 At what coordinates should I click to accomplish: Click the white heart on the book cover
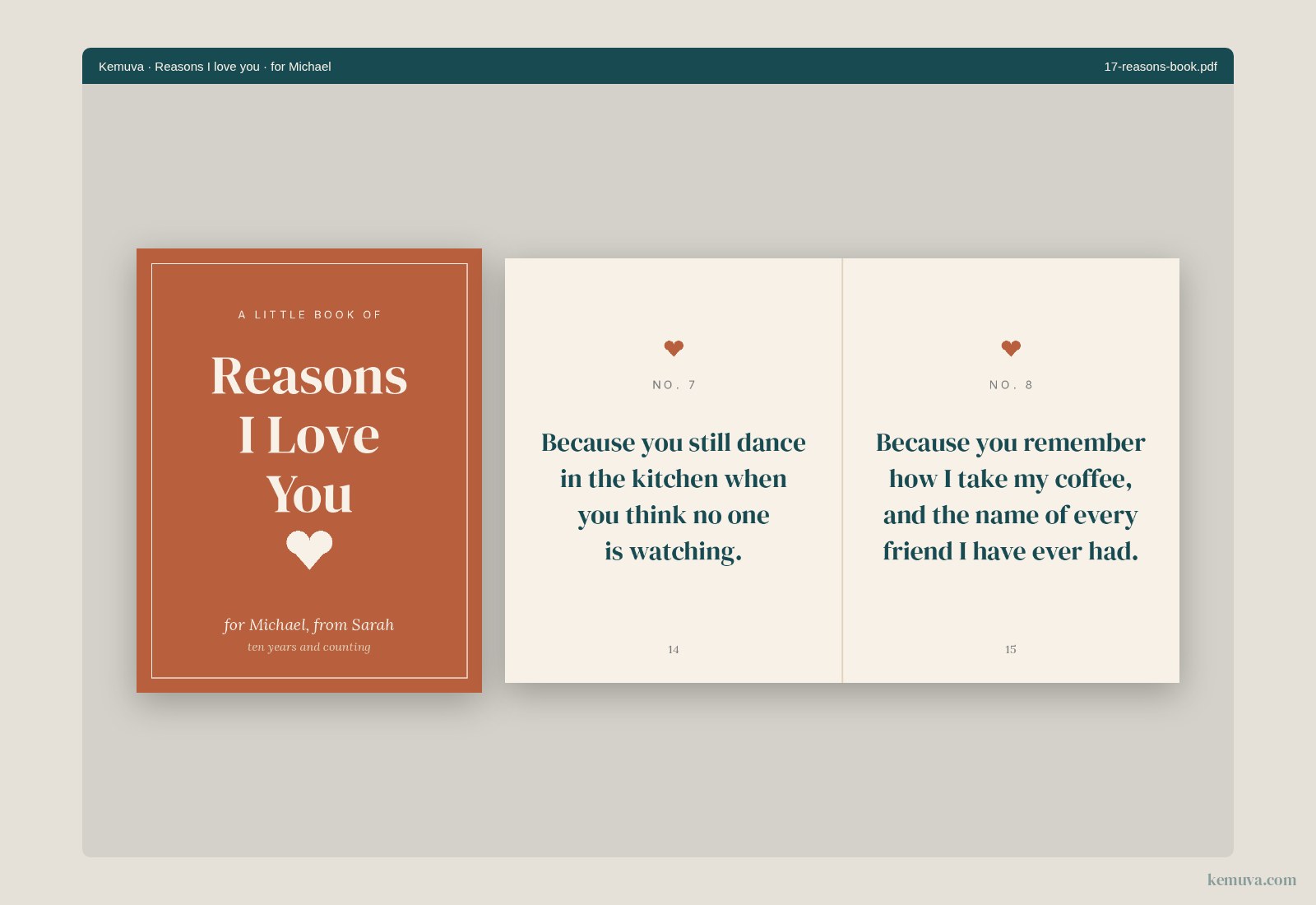tap(309, 550)
